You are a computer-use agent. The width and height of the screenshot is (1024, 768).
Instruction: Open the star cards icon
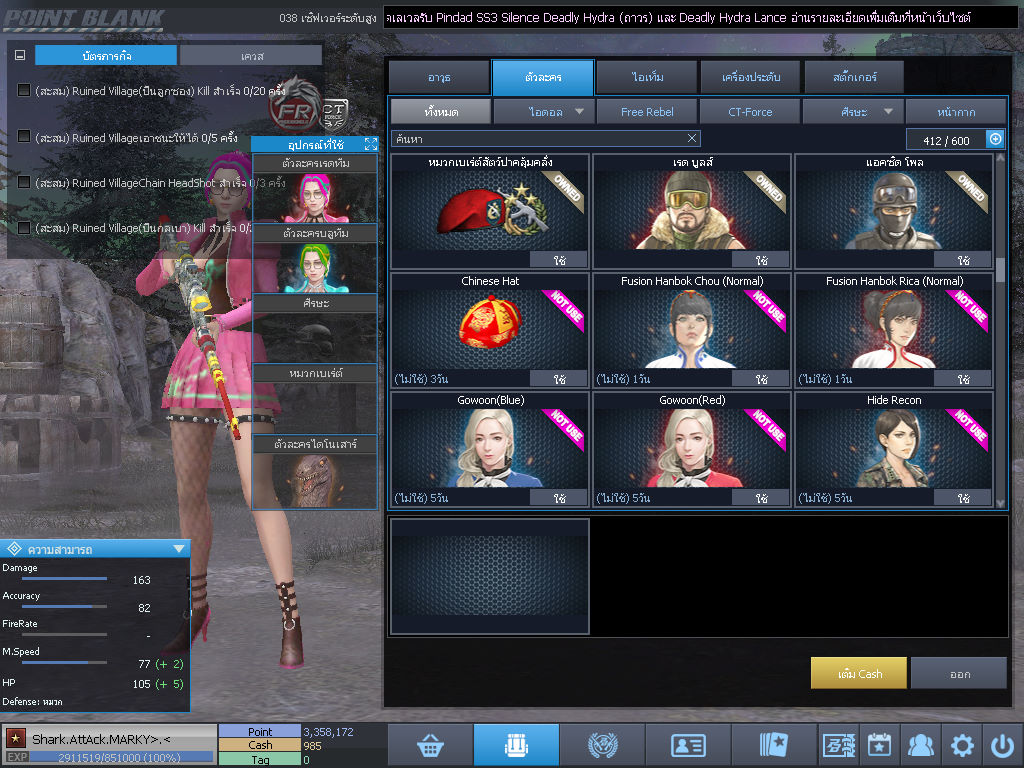(x=774, y=744)
